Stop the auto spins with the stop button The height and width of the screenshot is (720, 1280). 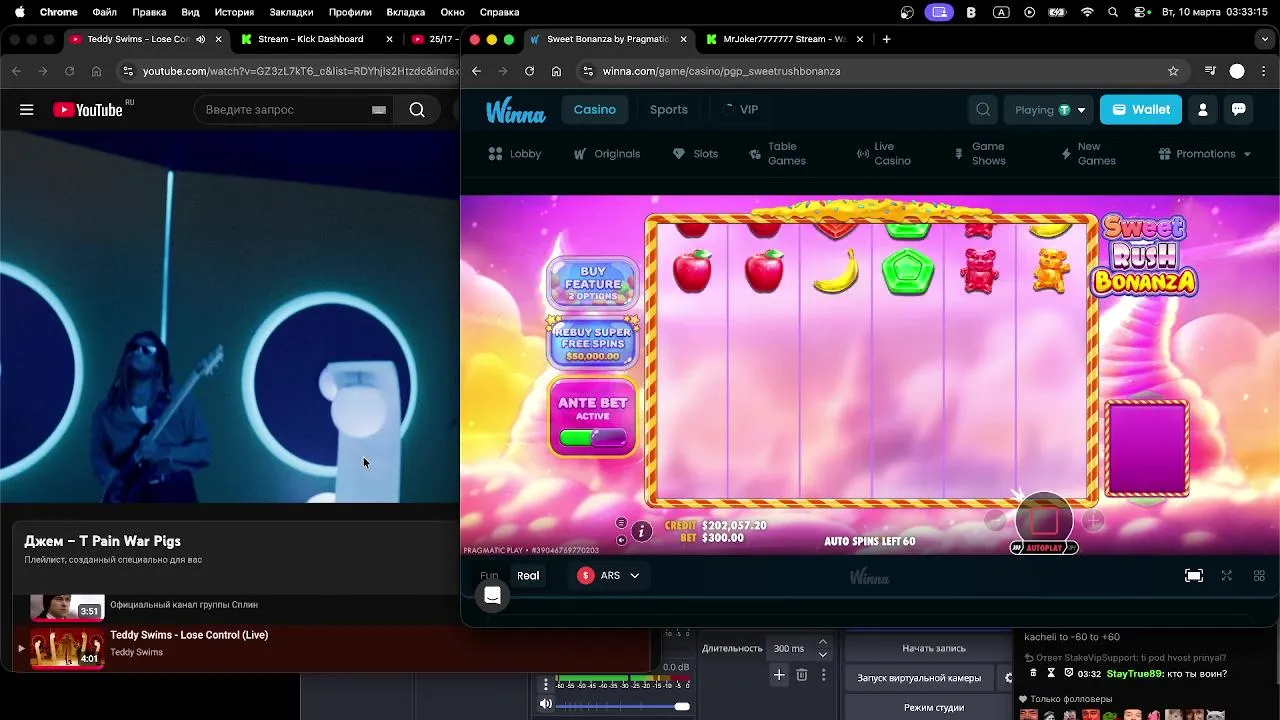click(1044, 520)
